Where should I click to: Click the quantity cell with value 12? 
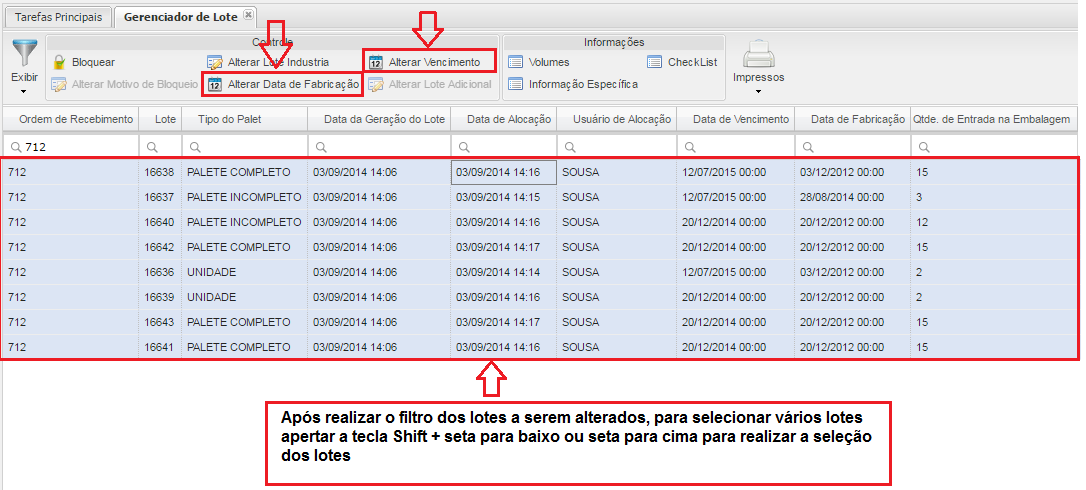(x=995, y=222)
